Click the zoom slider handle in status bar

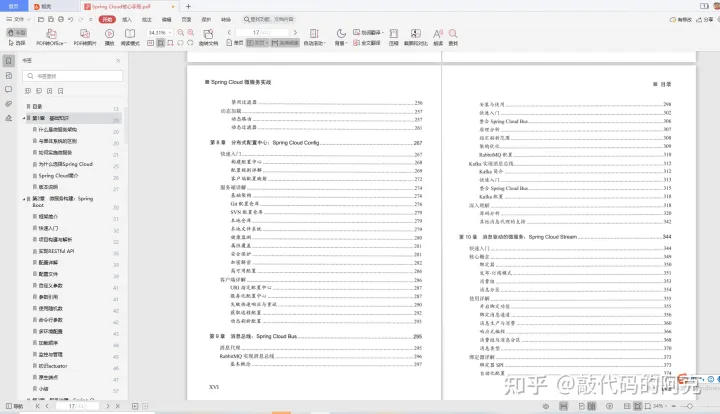click(x=690, y=406)
